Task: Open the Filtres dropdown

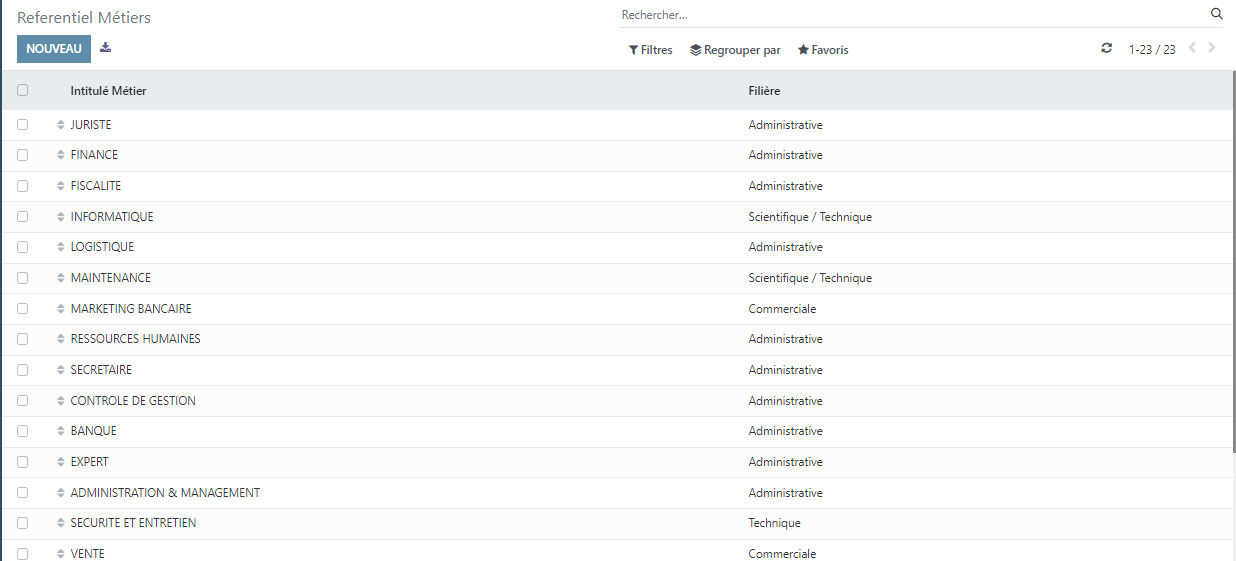Action: pos(650,49)
